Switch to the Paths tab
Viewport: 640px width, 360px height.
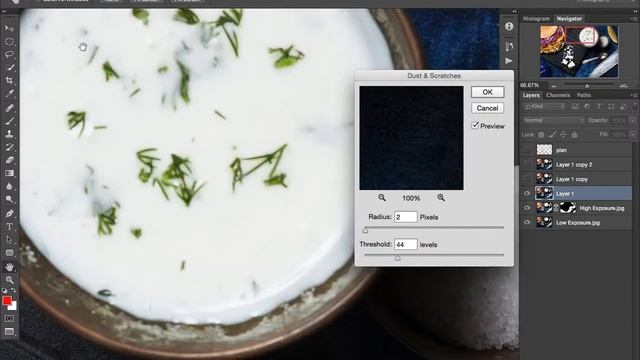tap(584, 95)
